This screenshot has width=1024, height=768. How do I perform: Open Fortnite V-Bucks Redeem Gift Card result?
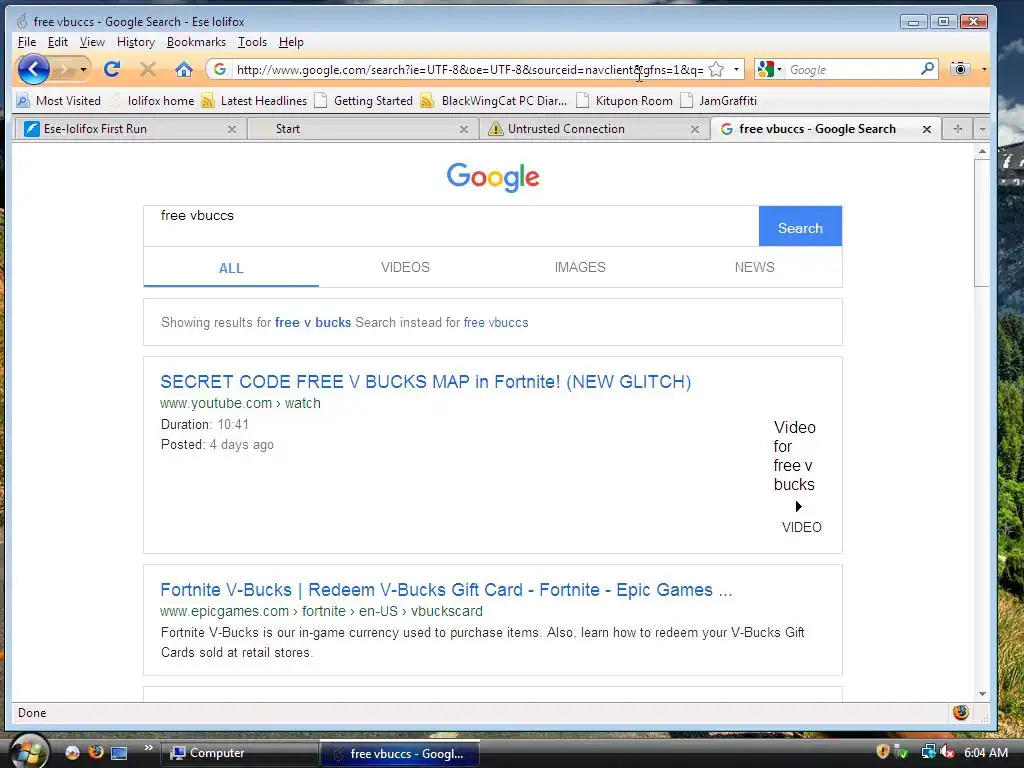tap(446, 590)
